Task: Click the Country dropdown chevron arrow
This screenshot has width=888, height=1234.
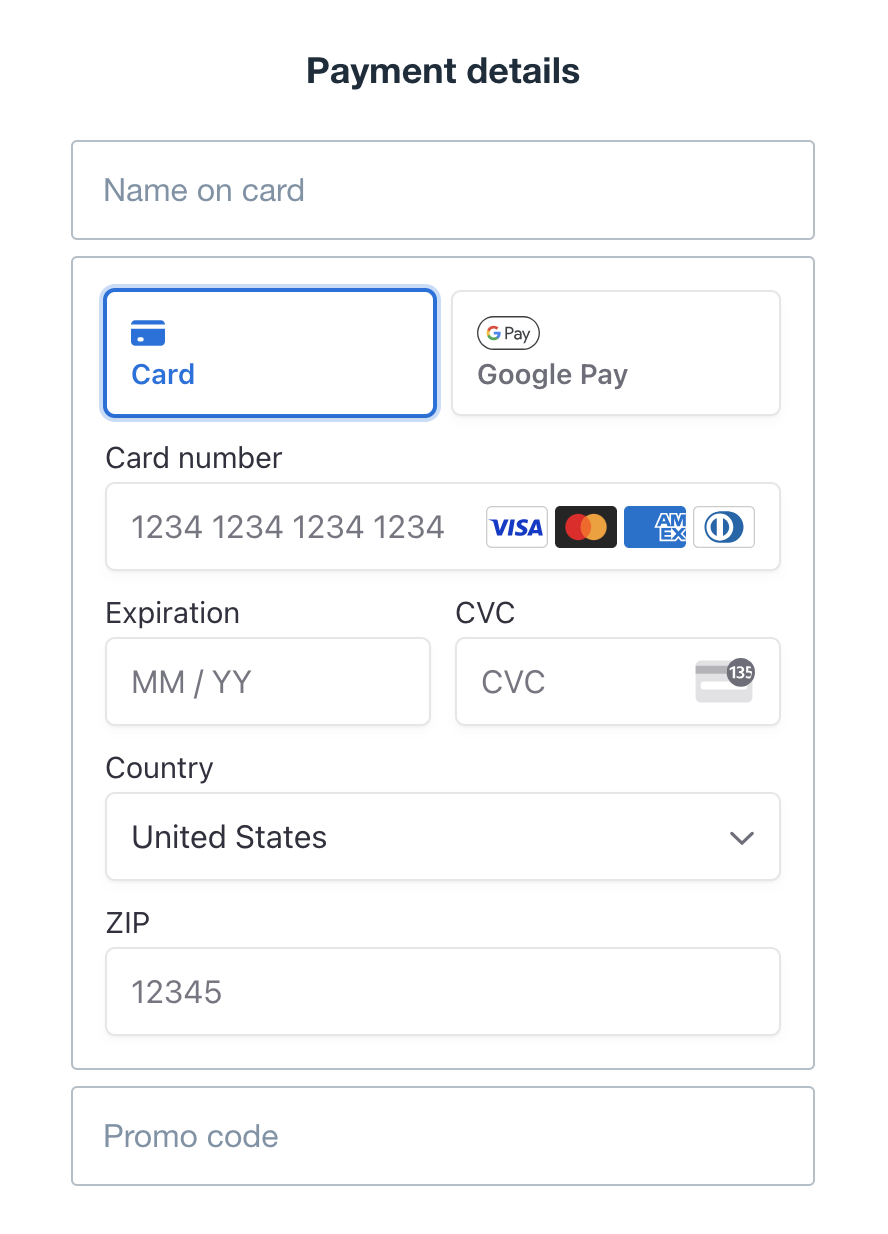Action: [x=741, y=838]
